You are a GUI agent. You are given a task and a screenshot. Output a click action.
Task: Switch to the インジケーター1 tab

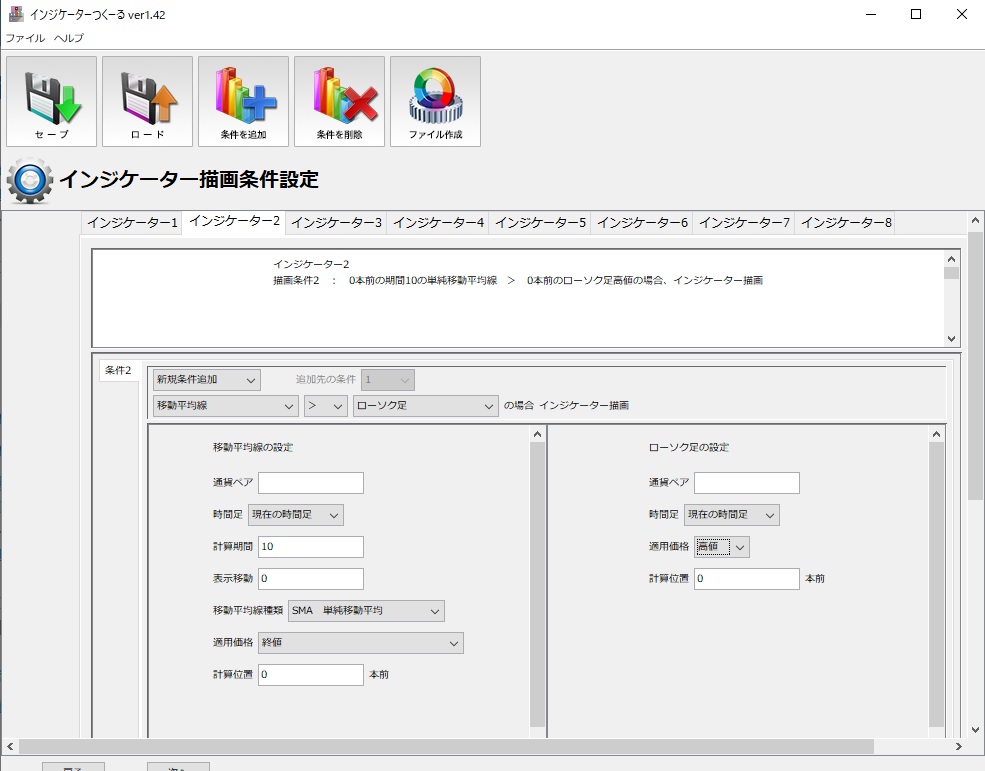point(132,222)
